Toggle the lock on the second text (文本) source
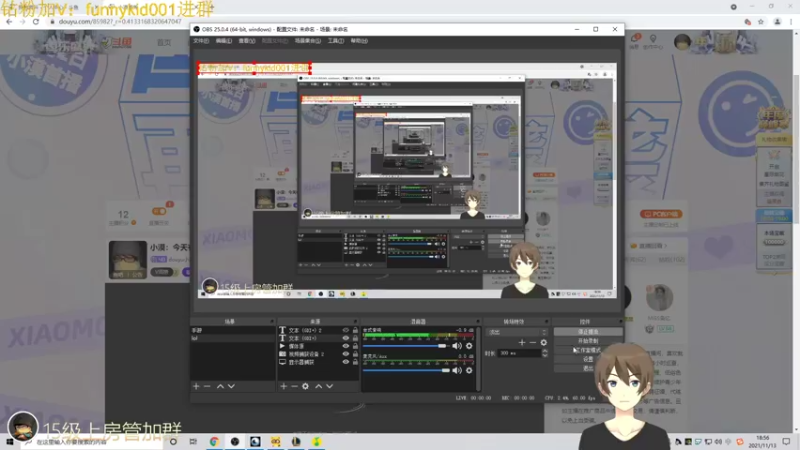 (356, 338)
